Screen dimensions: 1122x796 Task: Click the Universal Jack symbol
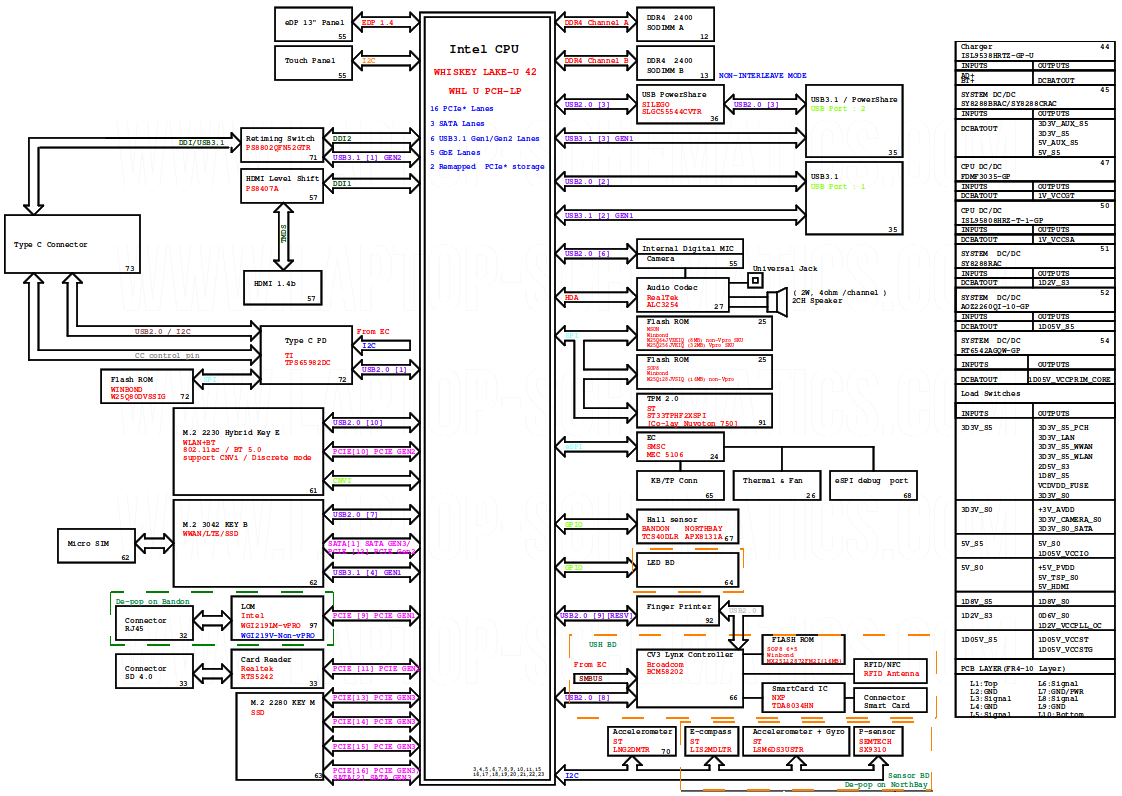755,281
